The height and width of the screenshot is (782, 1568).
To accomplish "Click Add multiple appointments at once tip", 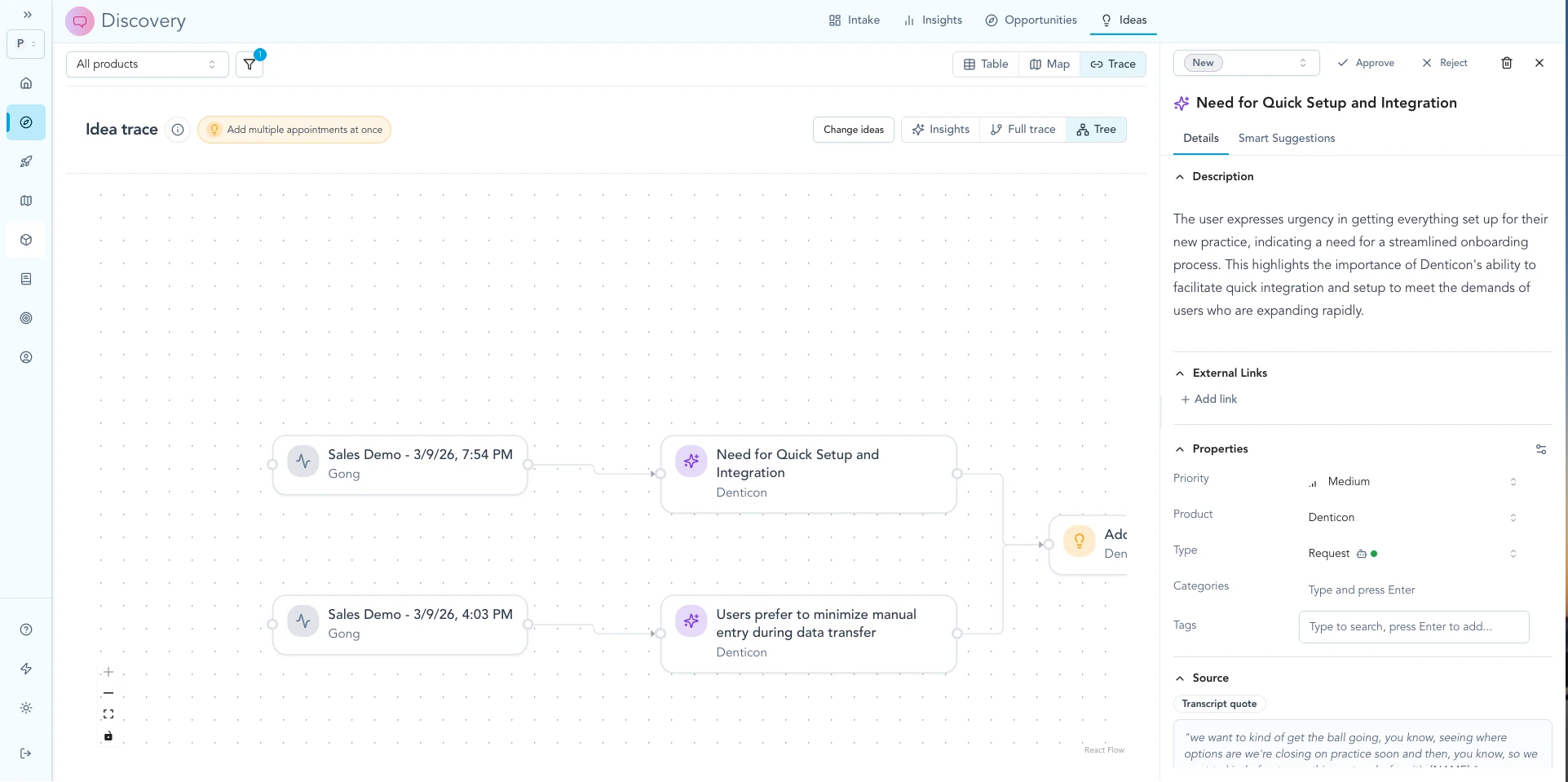I will coord(294,130).
